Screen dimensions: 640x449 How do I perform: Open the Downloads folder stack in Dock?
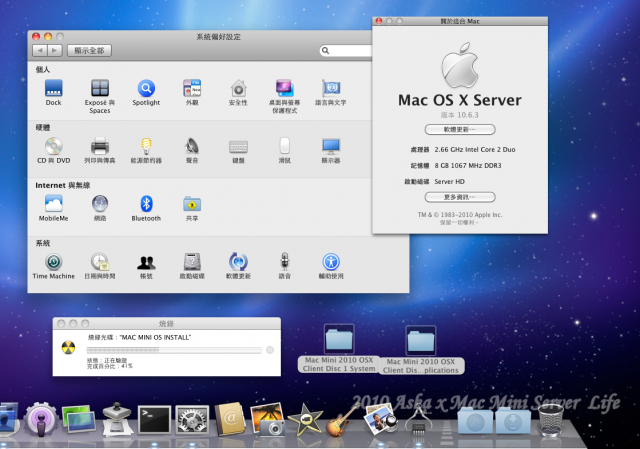pyautogui.click(x=513, y=420)
